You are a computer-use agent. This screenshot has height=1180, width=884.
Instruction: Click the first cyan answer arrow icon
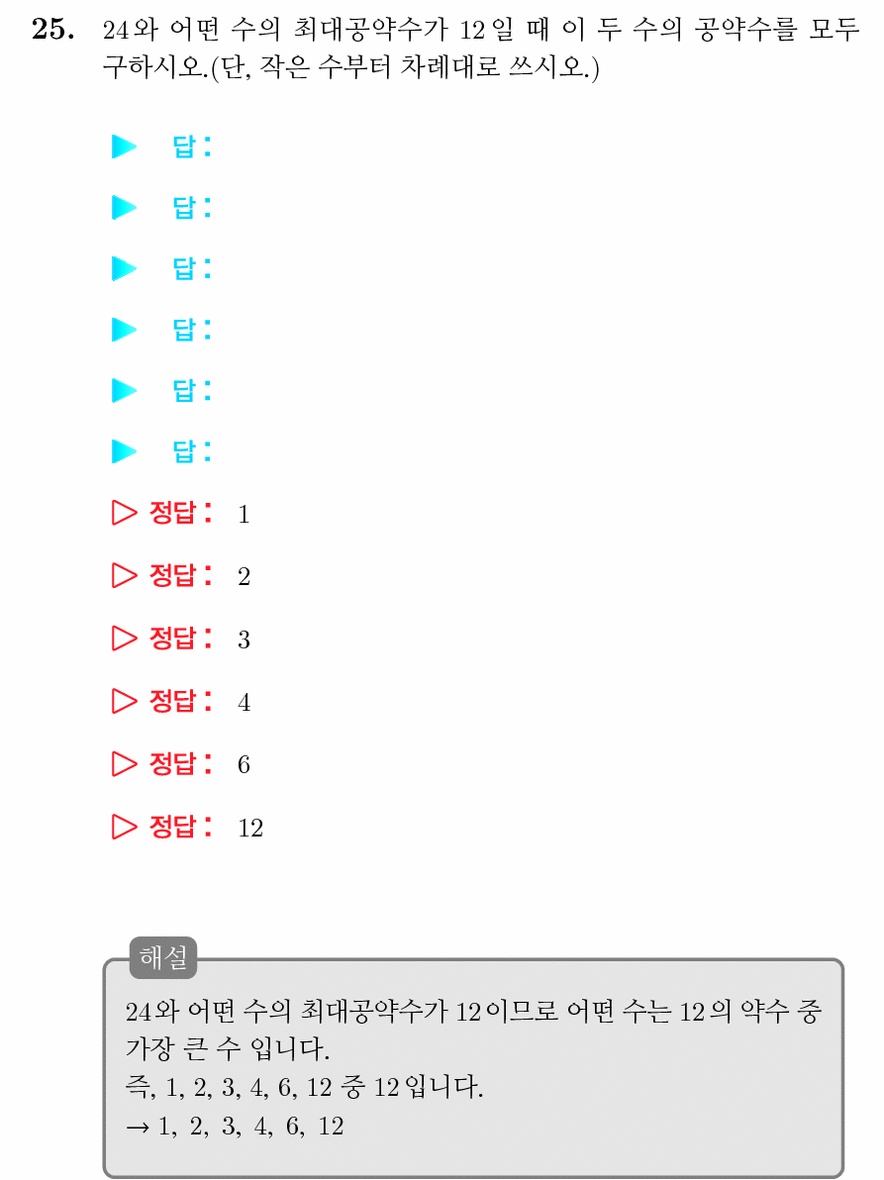click(124, 146)
